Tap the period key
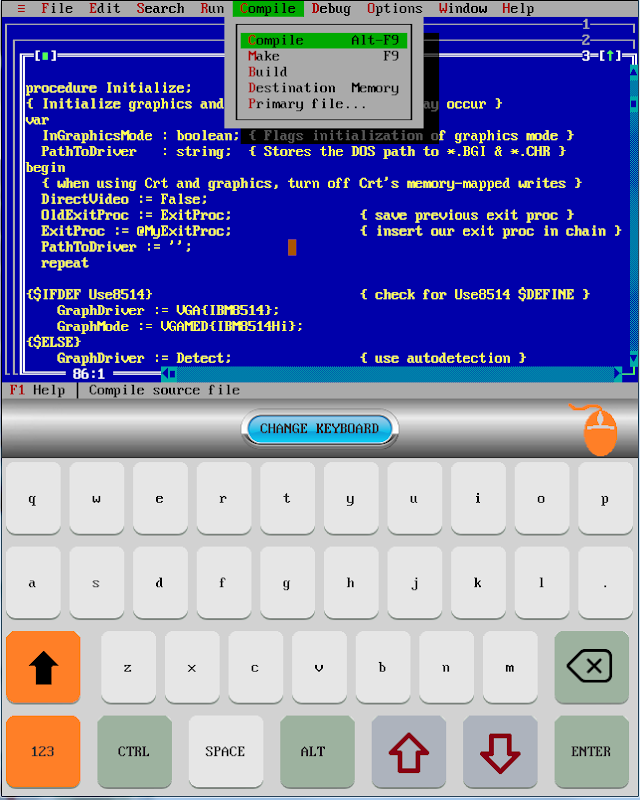This screenshot has width=640, height=800. point(605,583)
